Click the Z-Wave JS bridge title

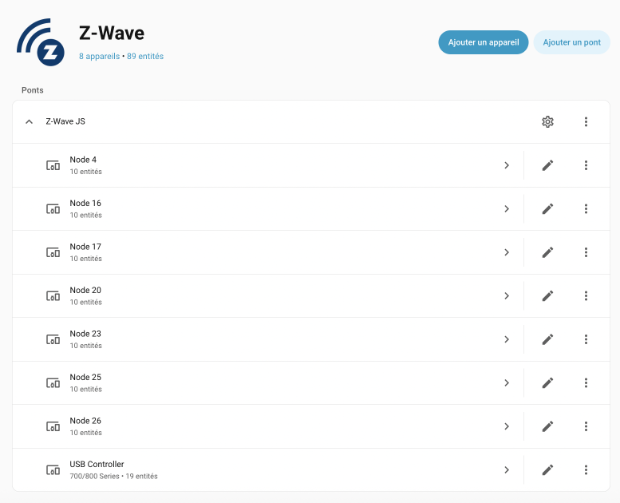[x=65, y=121]
